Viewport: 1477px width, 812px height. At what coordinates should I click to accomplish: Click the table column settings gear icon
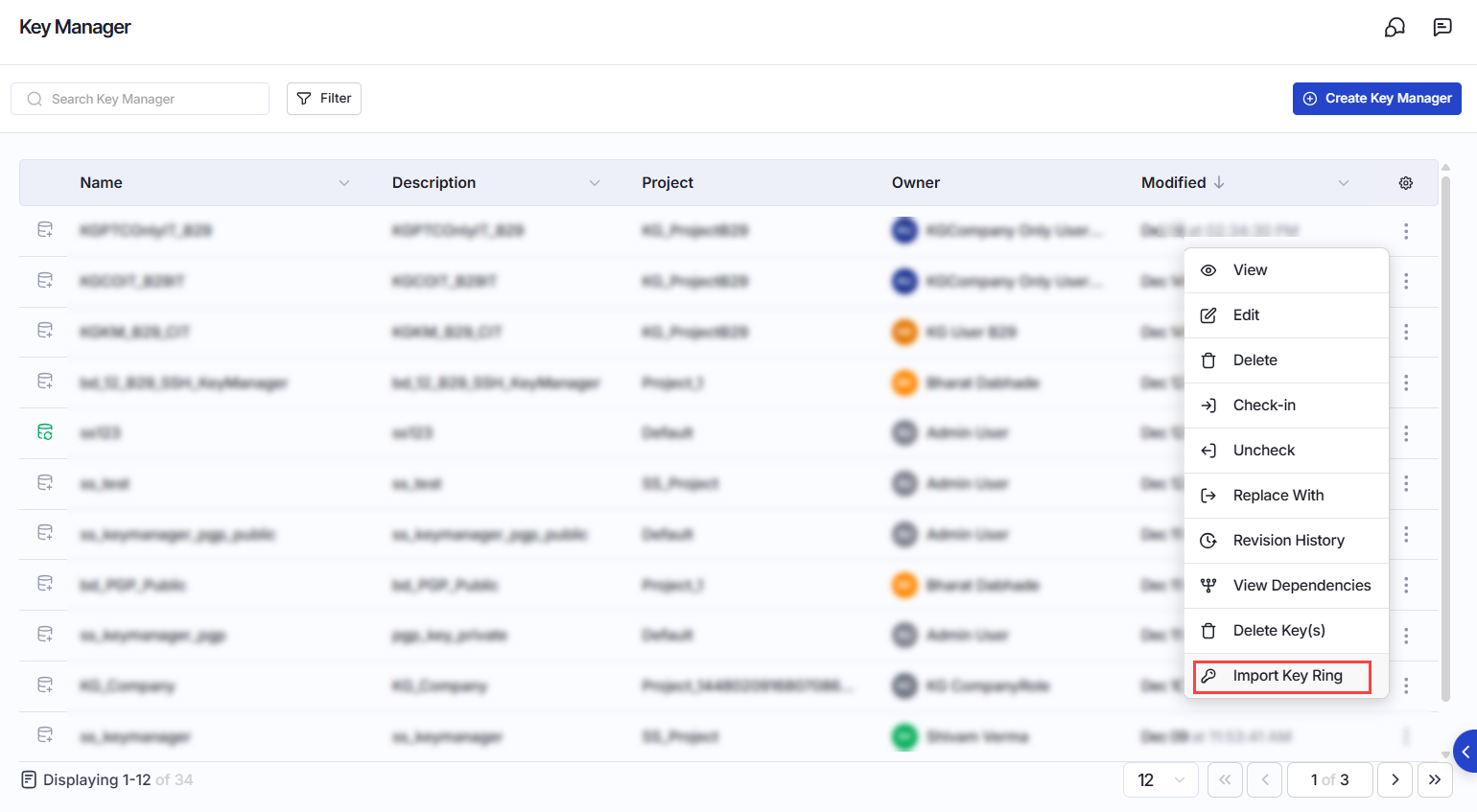(1406, 183)
